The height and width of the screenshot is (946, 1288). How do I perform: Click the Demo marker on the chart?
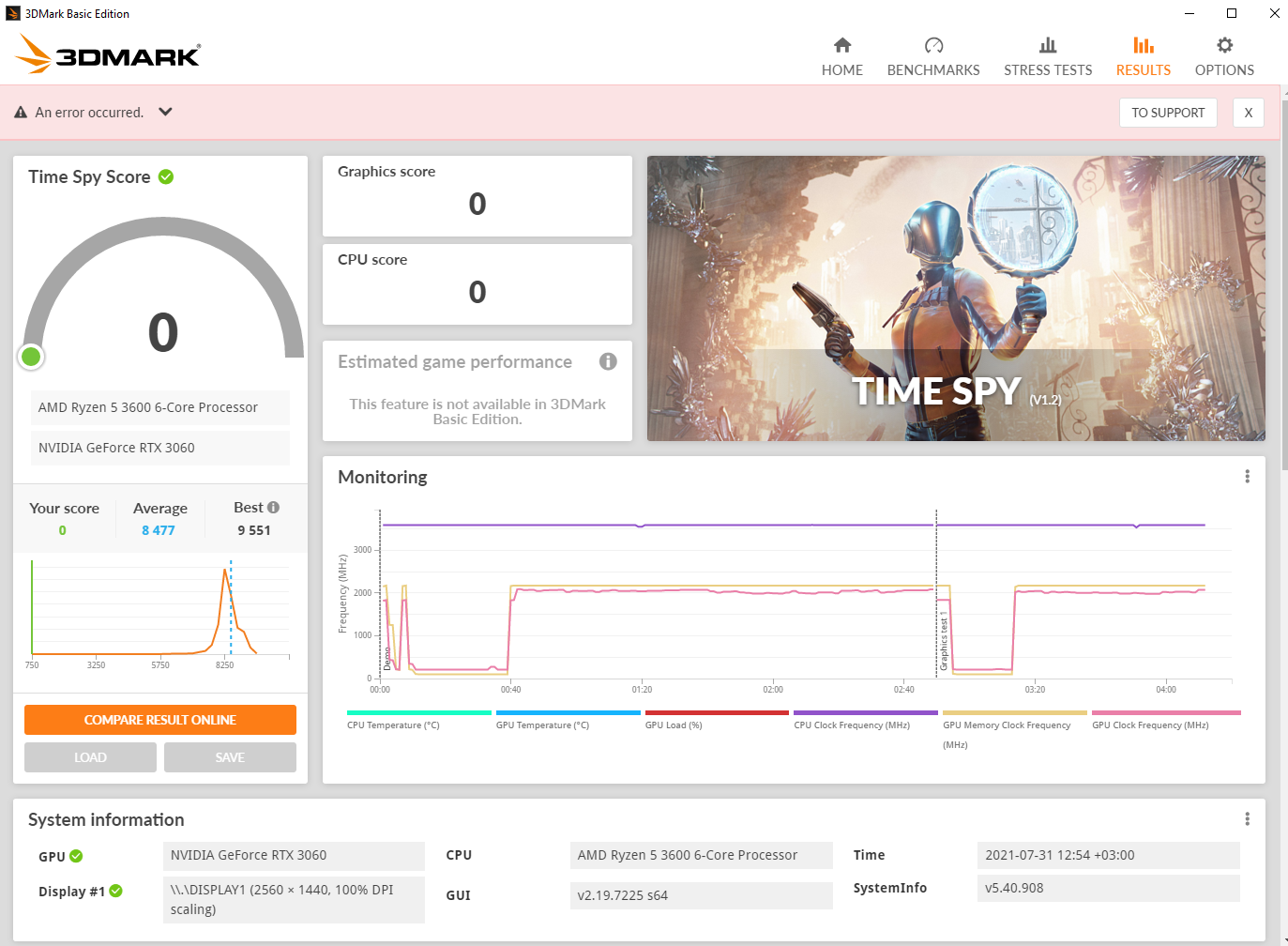coord(386,659)
